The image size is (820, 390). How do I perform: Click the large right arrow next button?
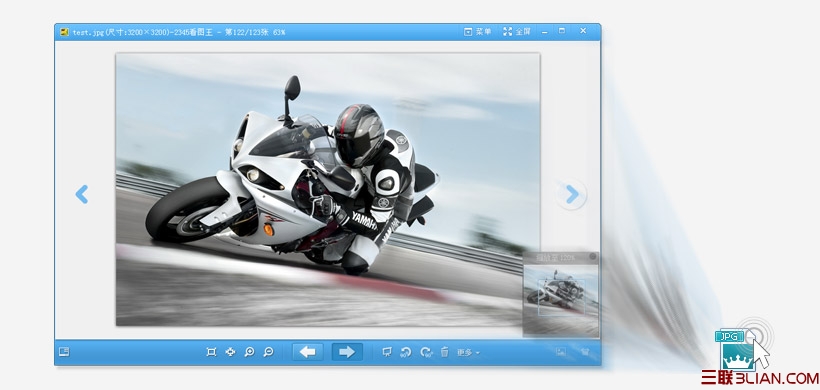(347, 352)
